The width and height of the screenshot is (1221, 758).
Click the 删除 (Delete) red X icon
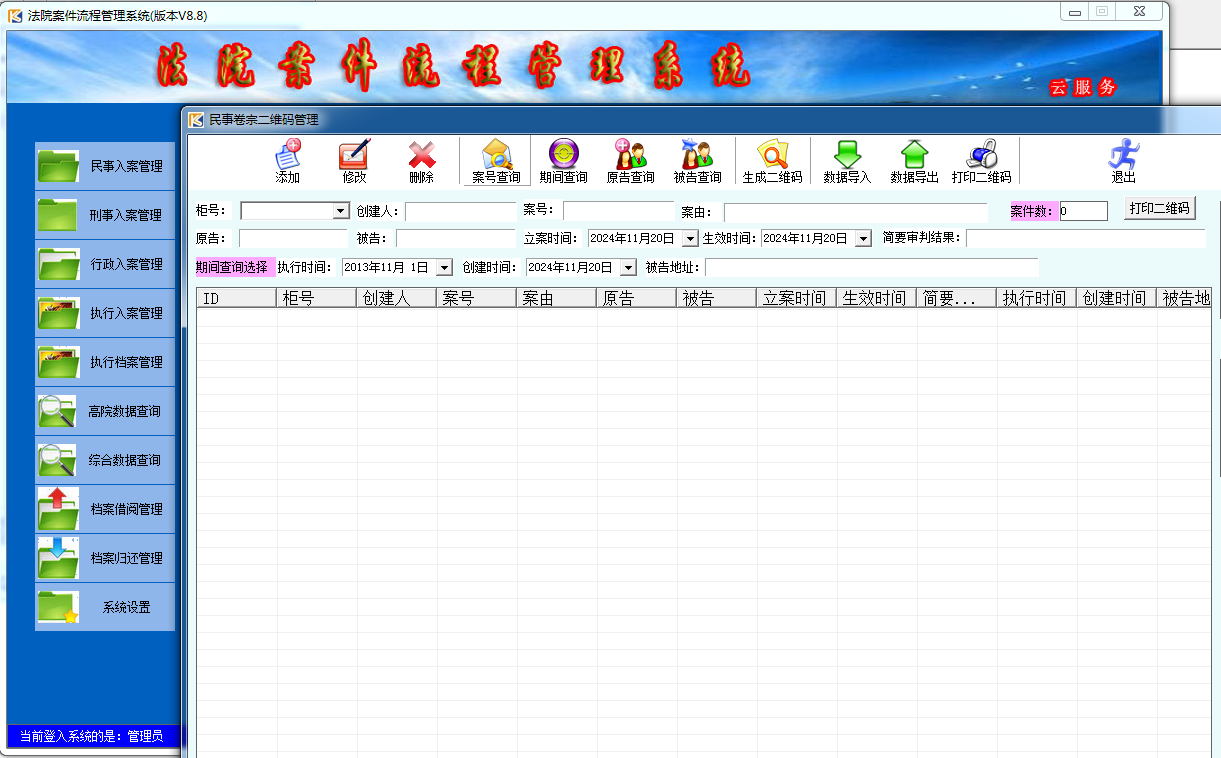pos(421,160)
